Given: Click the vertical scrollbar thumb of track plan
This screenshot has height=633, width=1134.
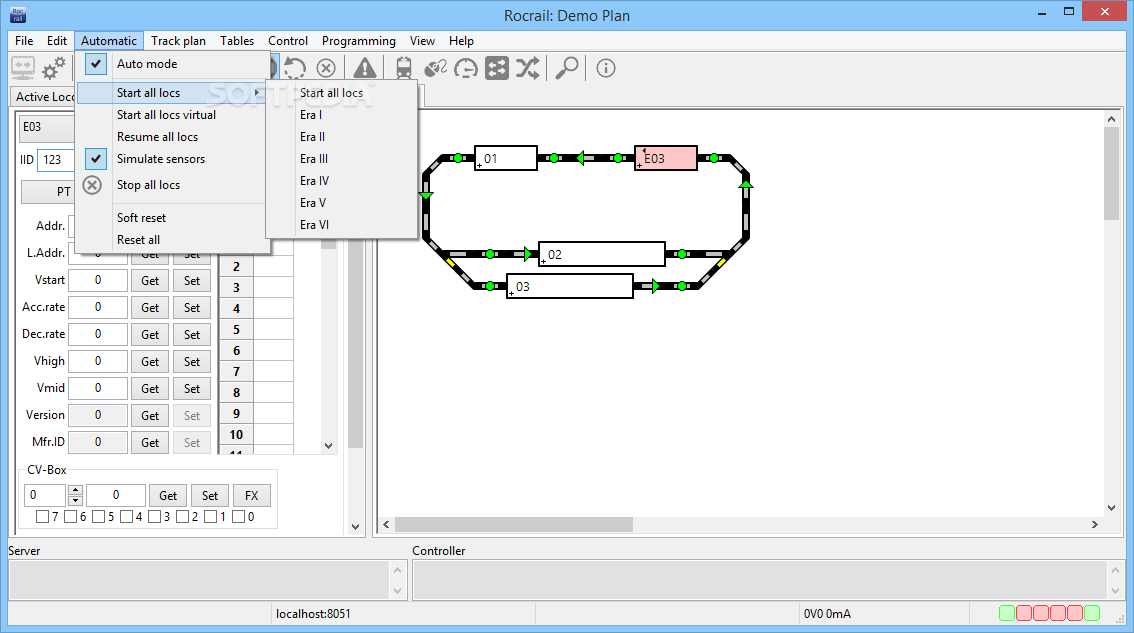Looking at the screenshot, I should 1111,174.
